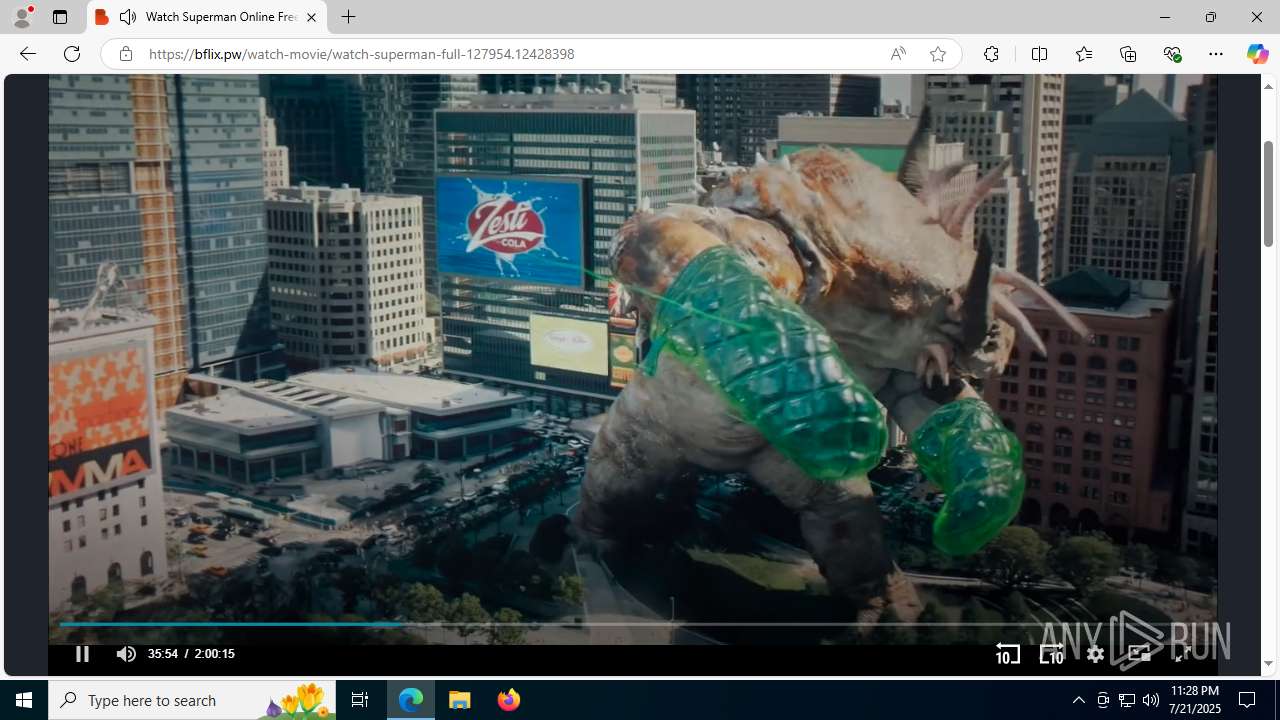Open the system volume control

pyautogui.click(x=1151, y=700)
